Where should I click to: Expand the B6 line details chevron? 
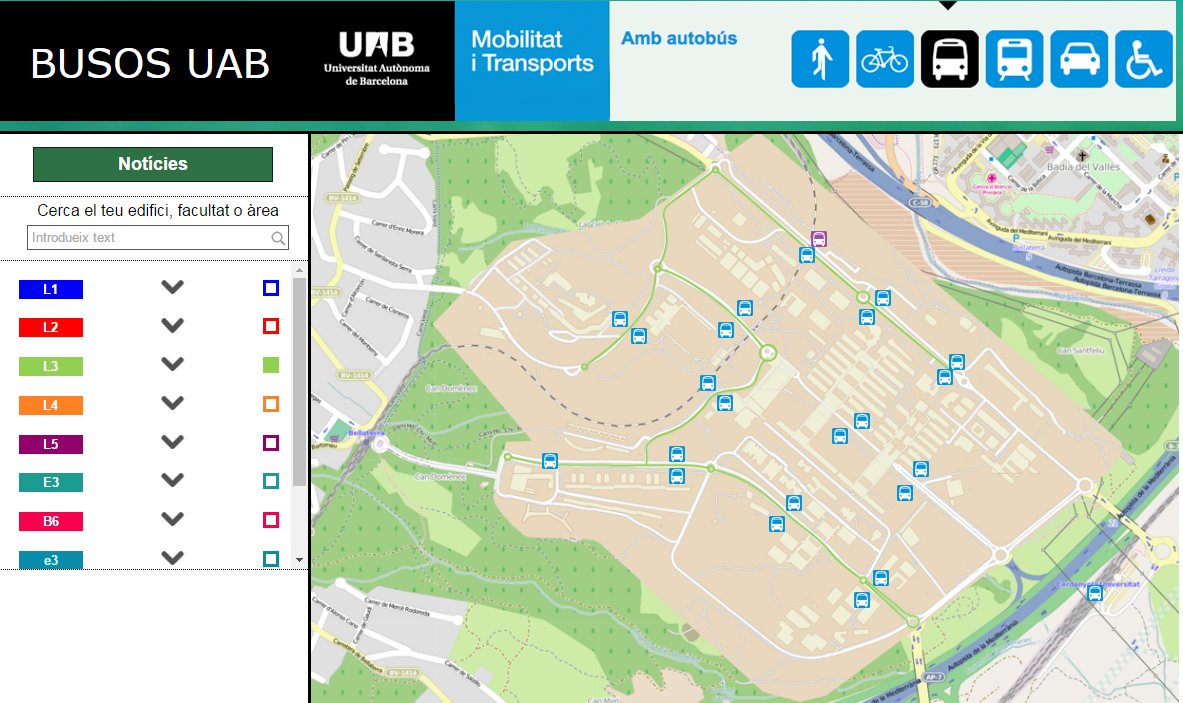[x=173, y=519]
